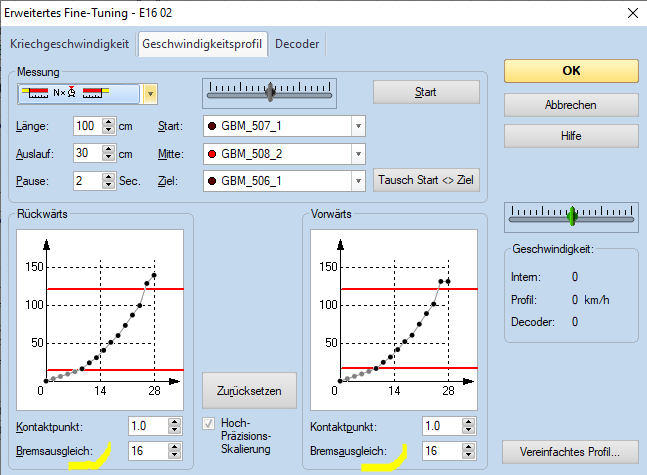This screenshot has width=647, height=475.
Task: Reset profile with Zurücksetzen button
Action: pos(249,390)
